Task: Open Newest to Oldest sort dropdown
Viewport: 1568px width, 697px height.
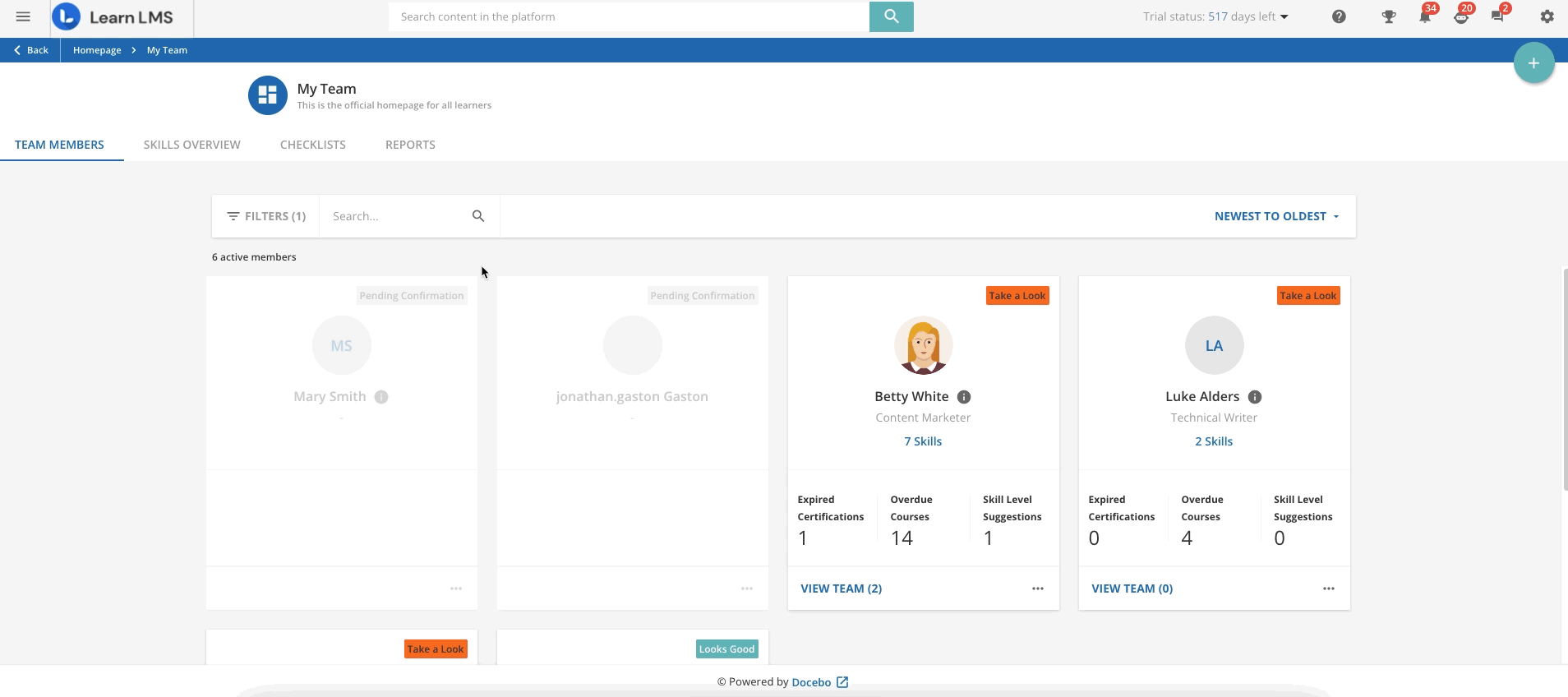Action: click(x=1276, y=216)
